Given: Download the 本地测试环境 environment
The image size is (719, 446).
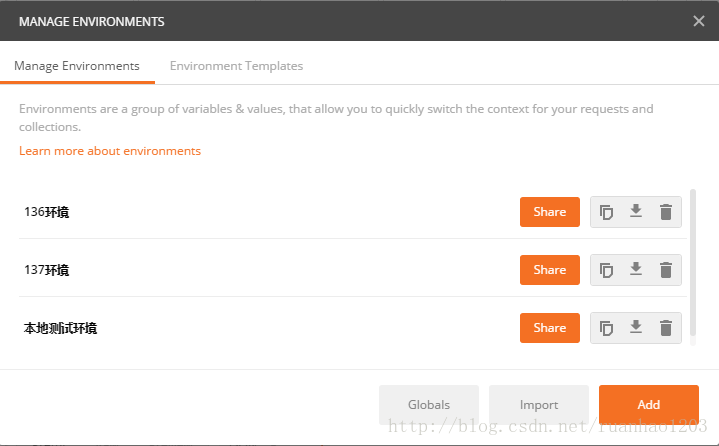Looking at the screenshot, I should pyautogui.click(x=636, y=327).
